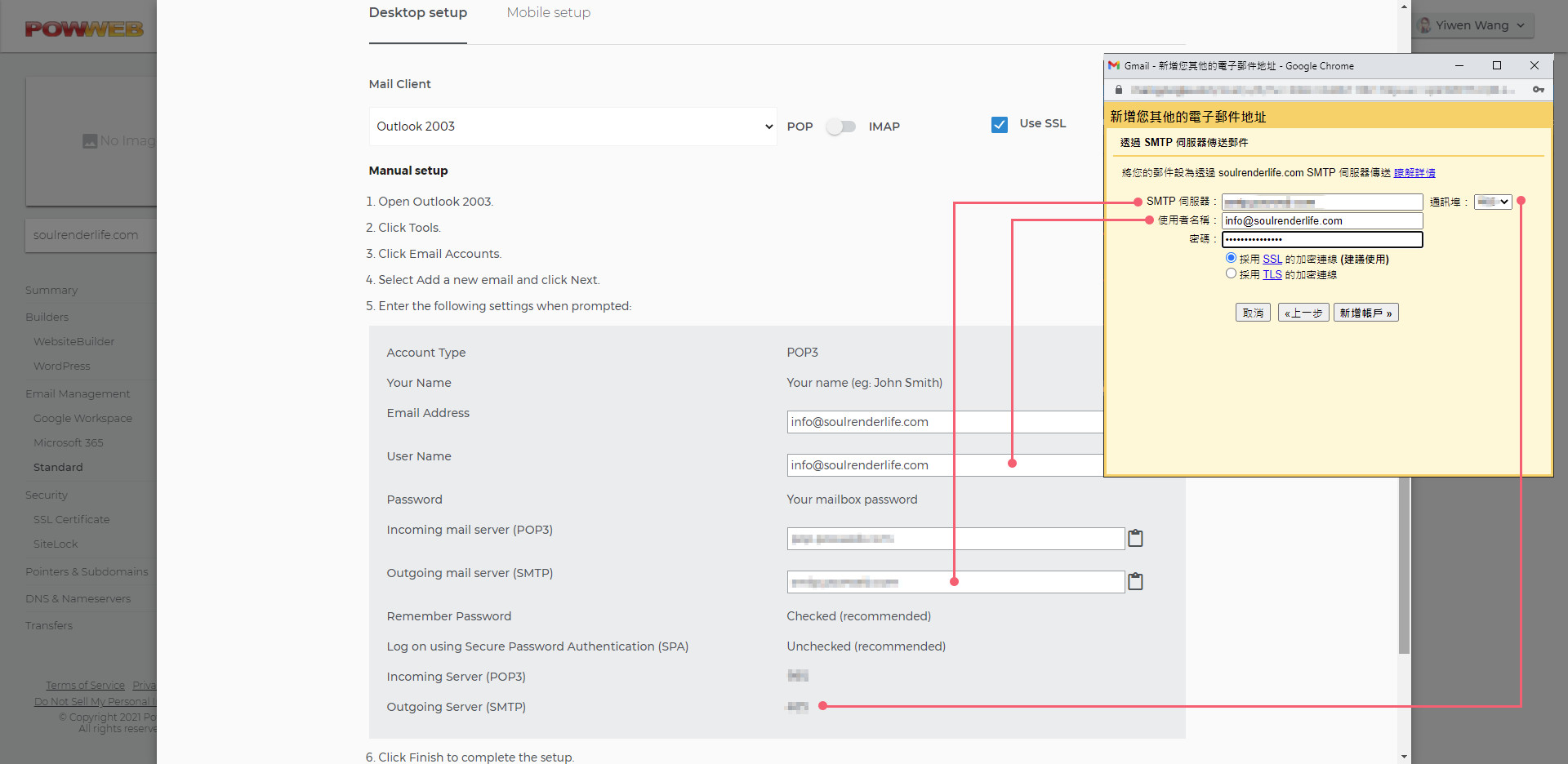Select the SSL encrypted connection radio

1231,258
